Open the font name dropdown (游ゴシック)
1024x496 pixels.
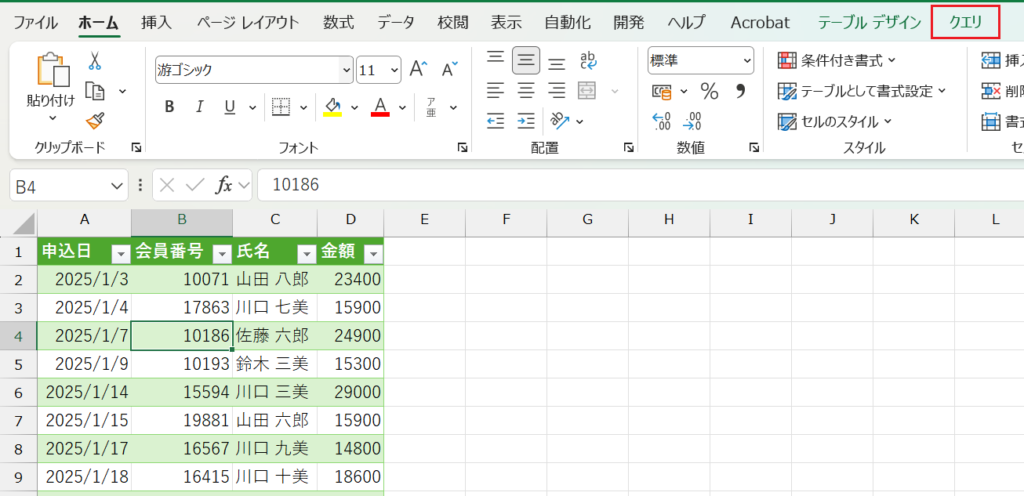pyautogui.click(x=346, y=70)
